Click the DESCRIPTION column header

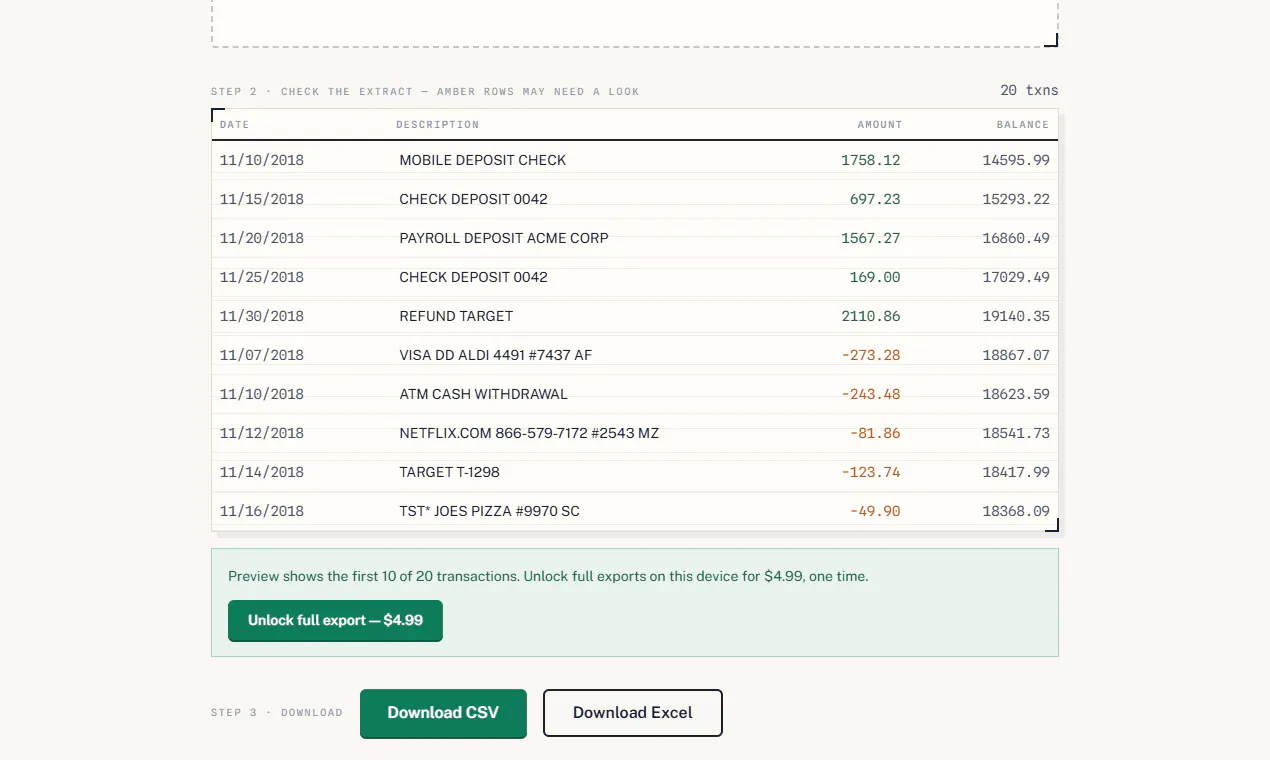tap(437, 125)
